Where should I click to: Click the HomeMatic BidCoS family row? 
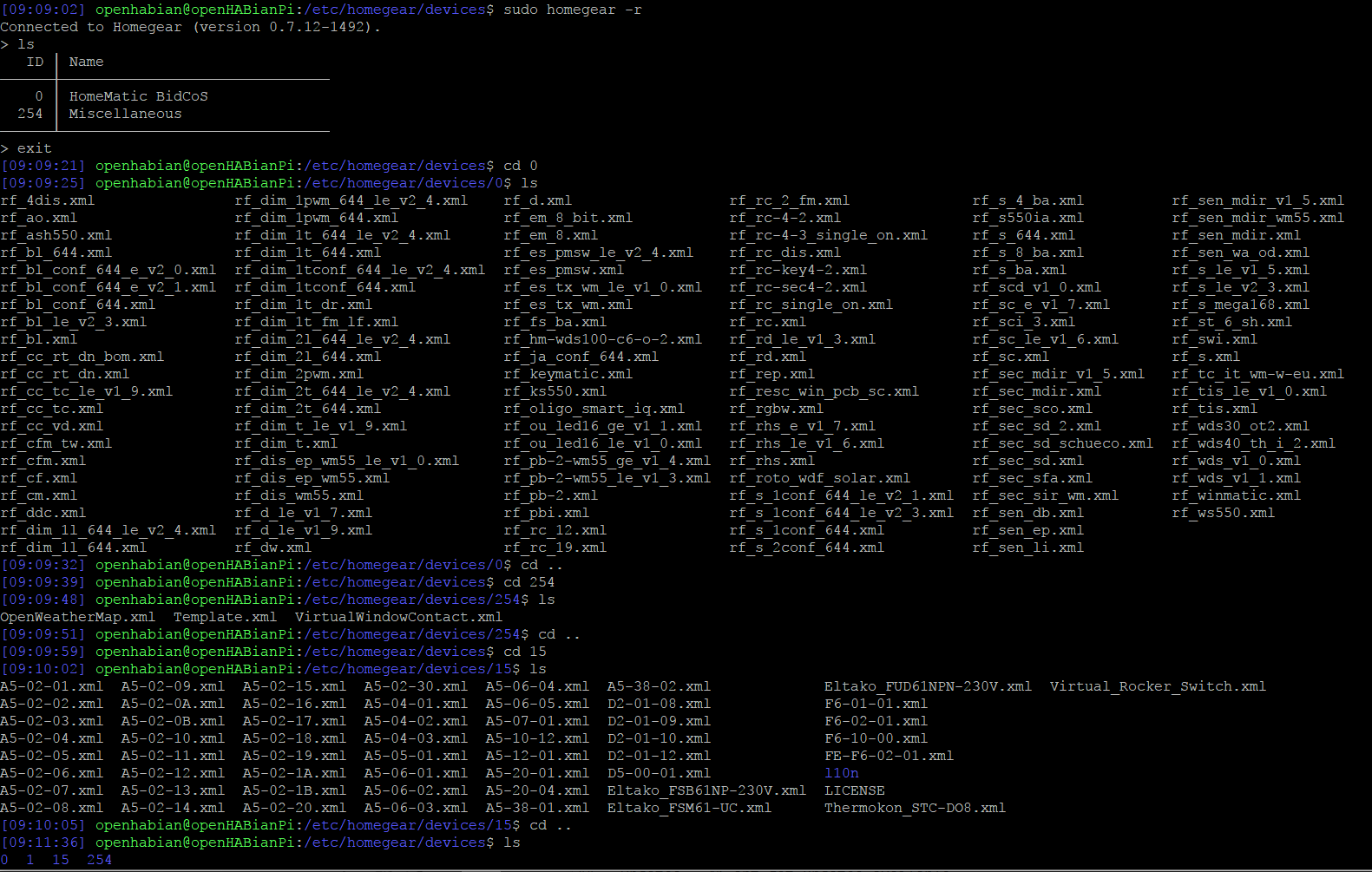tap(139, 96)
